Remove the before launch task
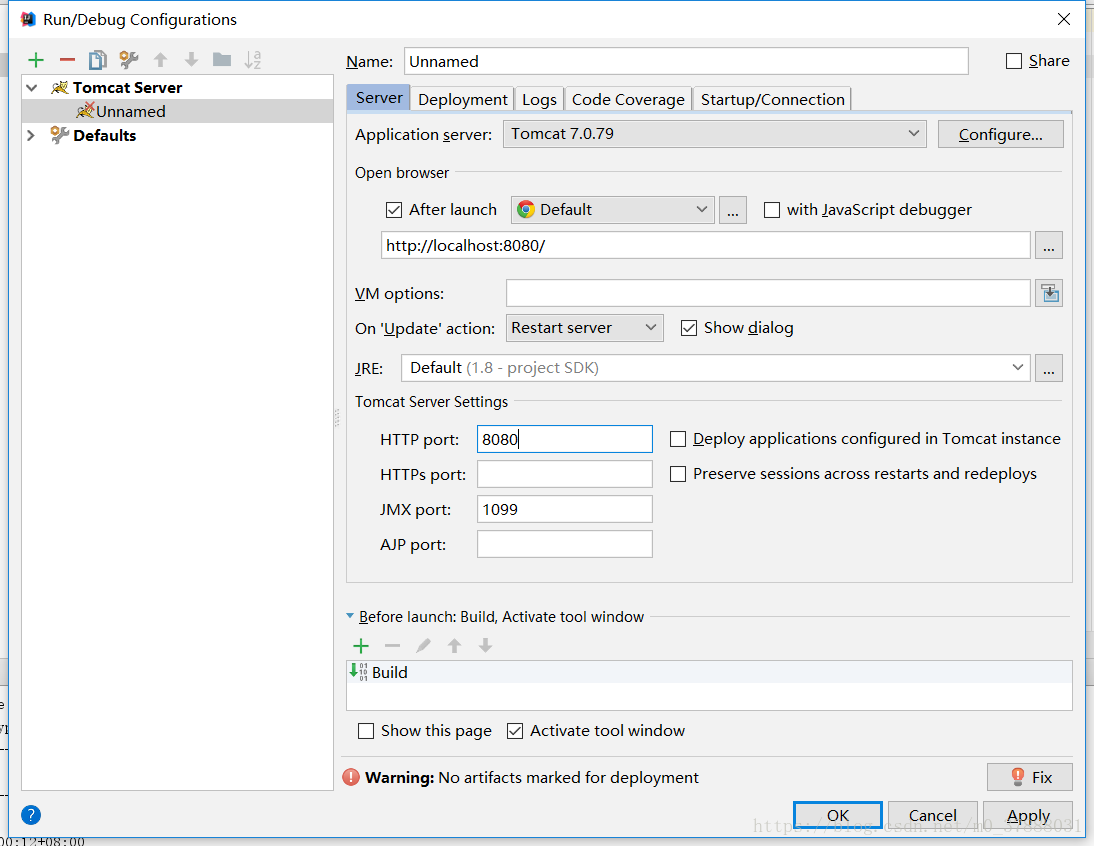1094x846 pixels. [392, 646]
